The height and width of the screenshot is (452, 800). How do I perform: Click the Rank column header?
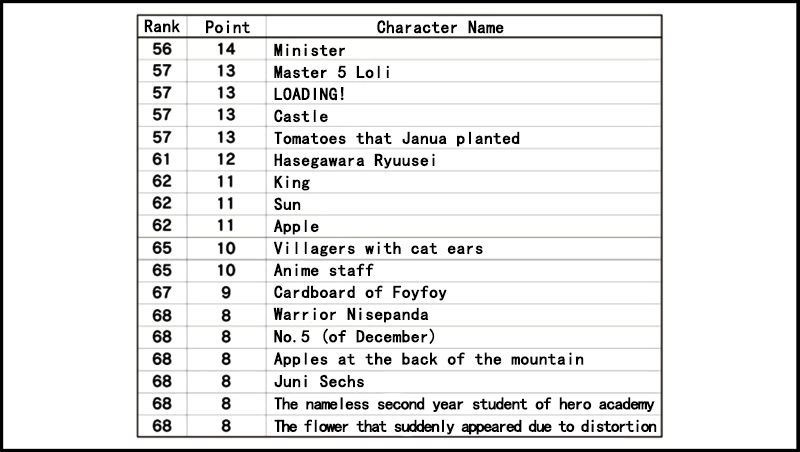(x=162, y=27)
